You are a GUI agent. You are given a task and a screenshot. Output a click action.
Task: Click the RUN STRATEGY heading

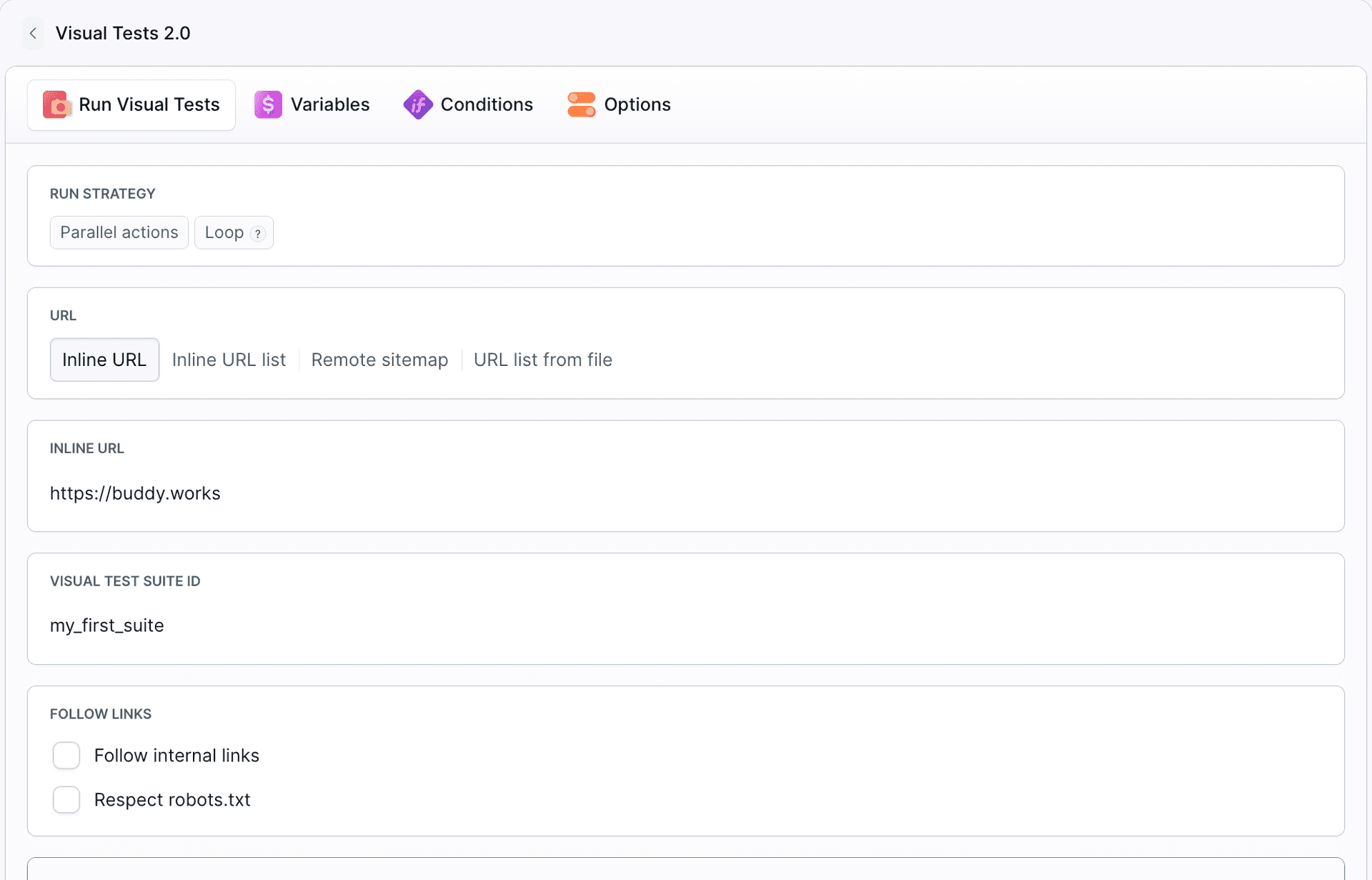tap(103, 194)
